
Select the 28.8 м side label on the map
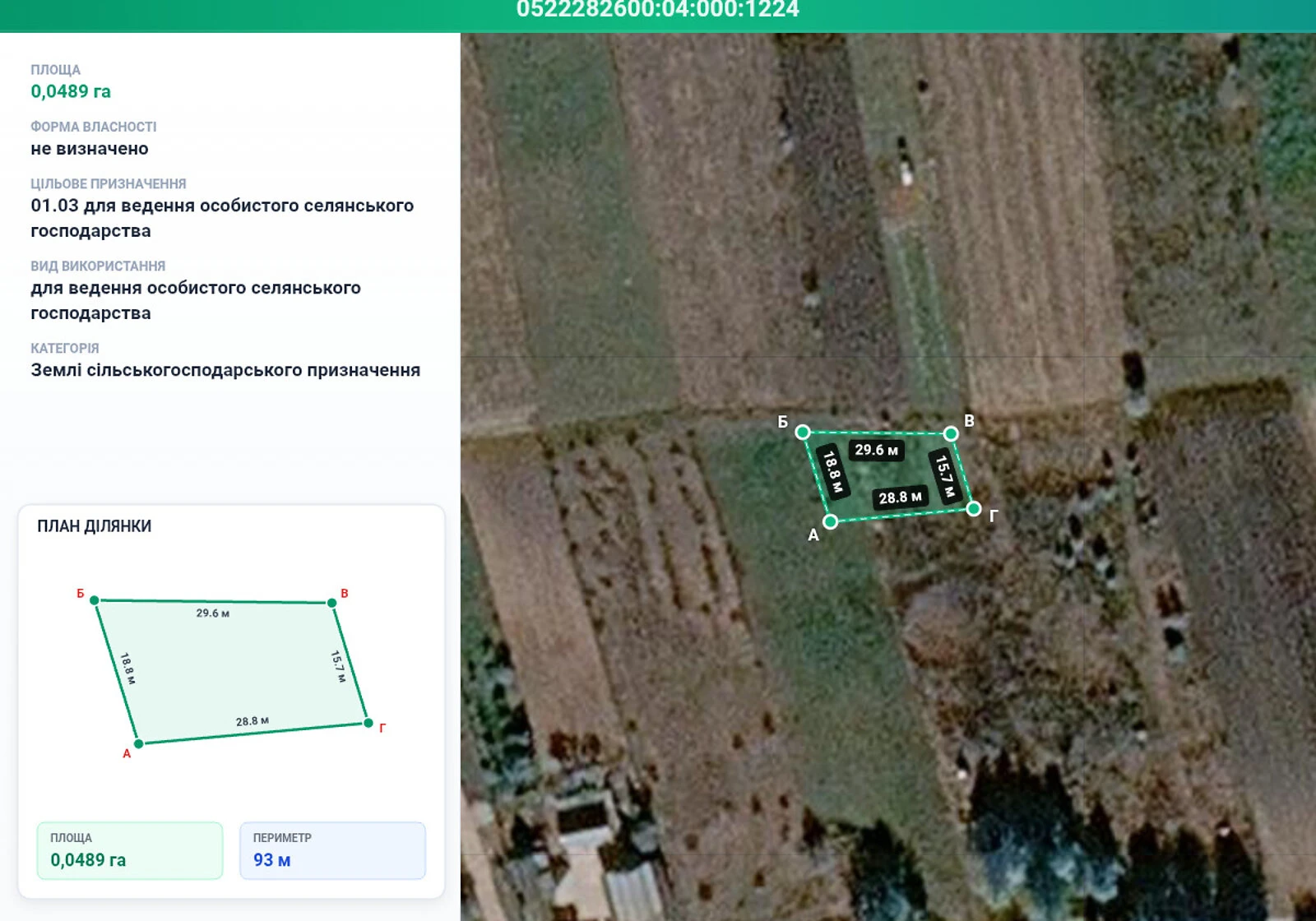(x=900, y=498)
